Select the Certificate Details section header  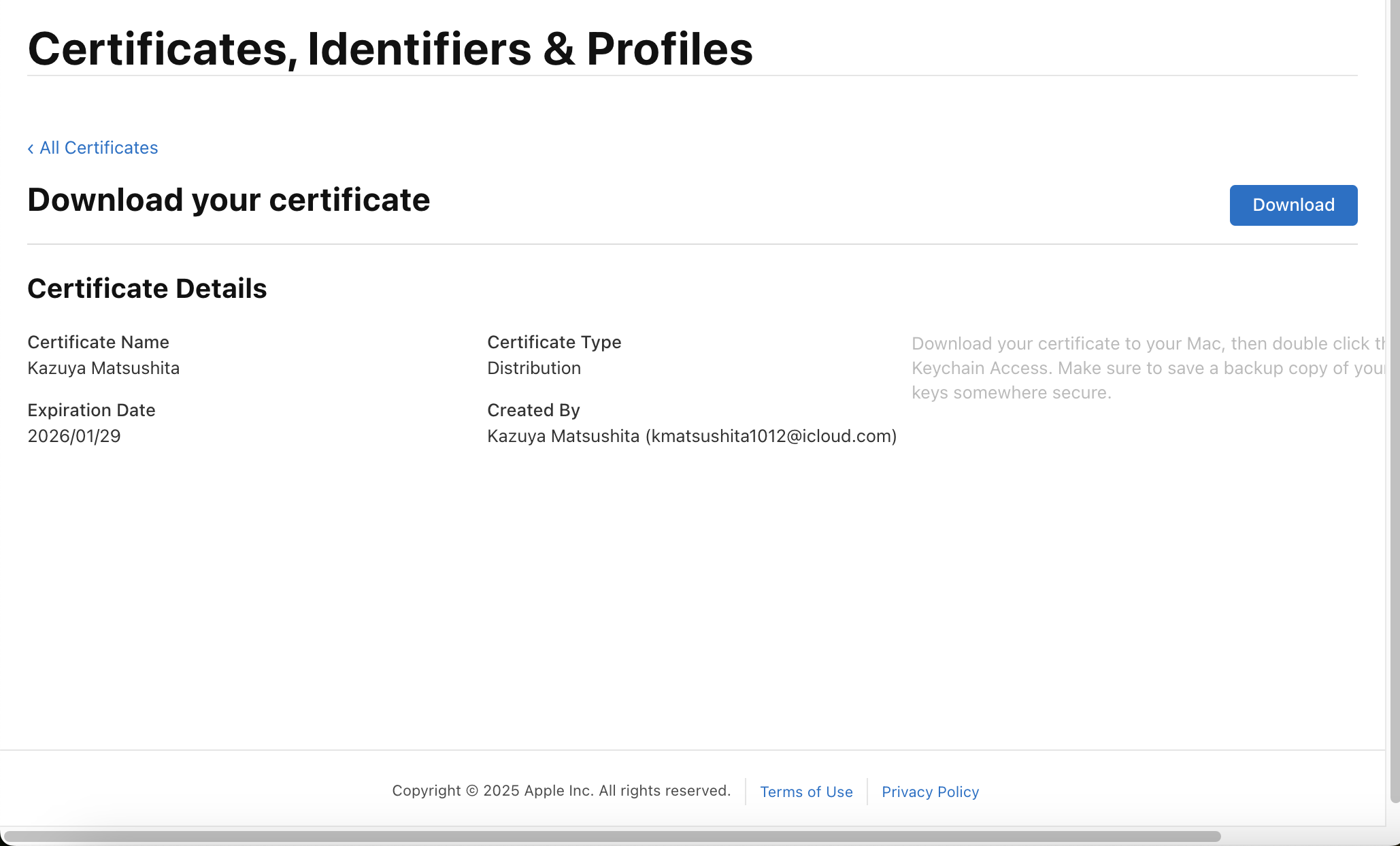(147, 288)
